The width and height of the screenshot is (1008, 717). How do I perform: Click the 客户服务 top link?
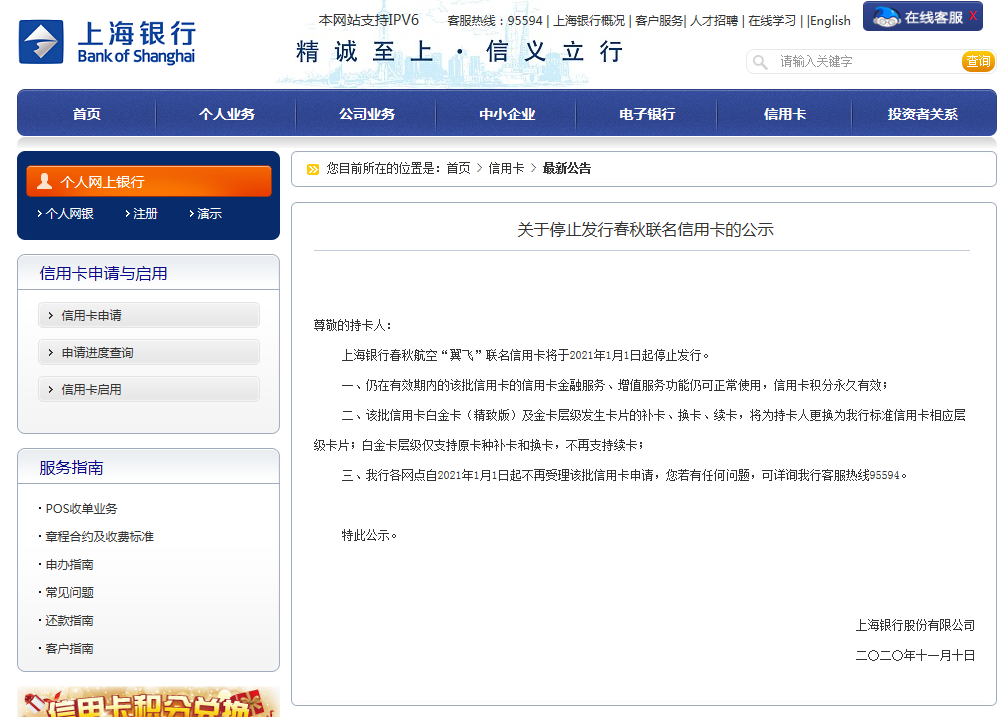coord(659,21)
